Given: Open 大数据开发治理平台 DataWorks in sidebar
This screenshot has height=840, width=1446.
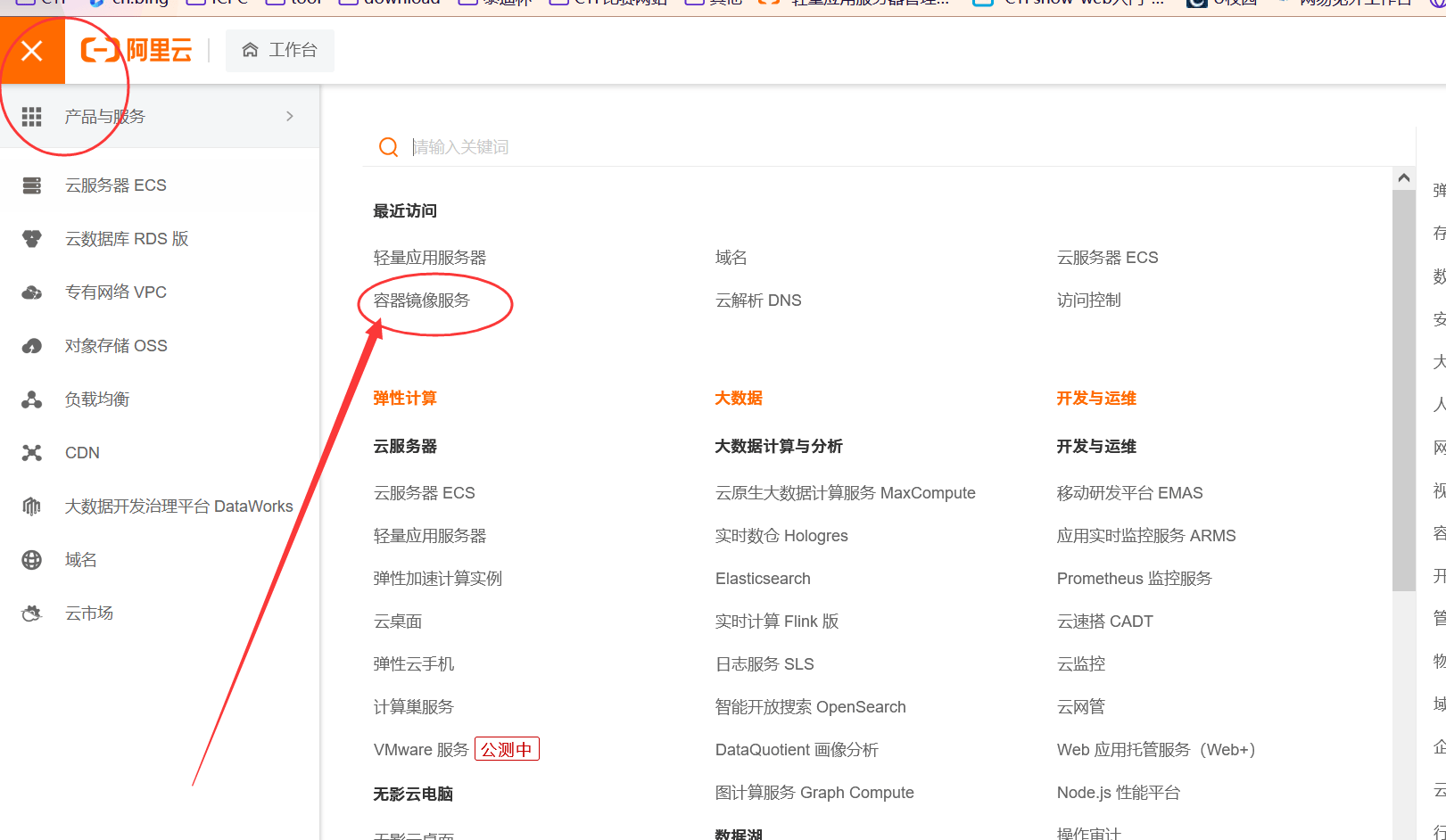Looking at the screenshot, I should (179, 506).
